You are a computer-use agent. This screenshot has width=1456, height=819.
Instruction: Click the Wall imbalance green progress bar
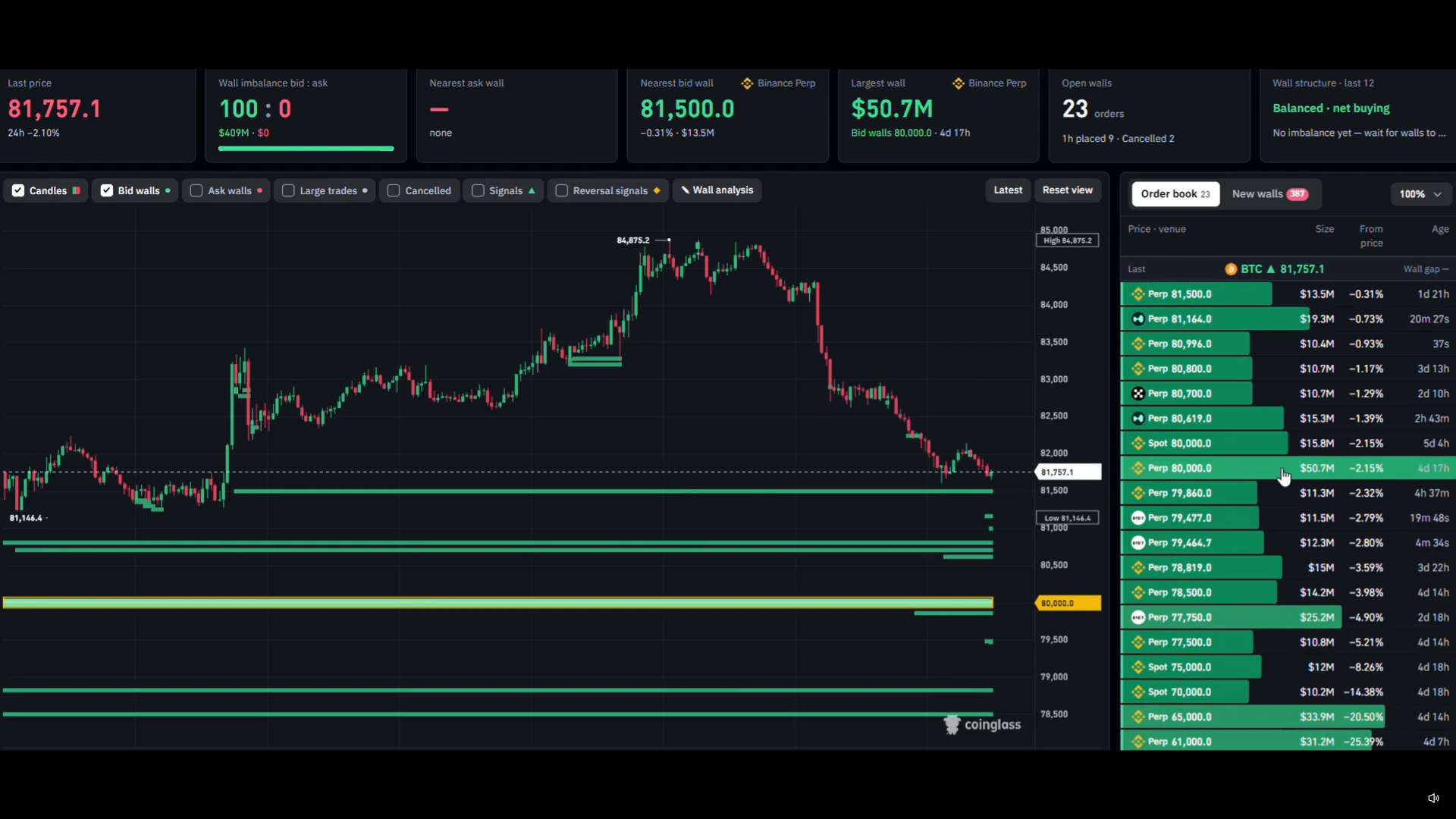(306, 149)
